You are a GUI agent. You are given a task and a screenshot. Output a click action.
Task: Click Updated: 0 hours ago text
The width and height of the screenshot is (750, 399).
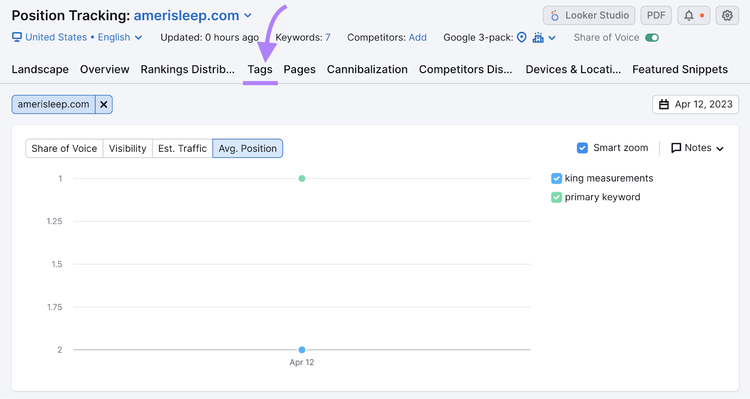click(x=210, y=37)
